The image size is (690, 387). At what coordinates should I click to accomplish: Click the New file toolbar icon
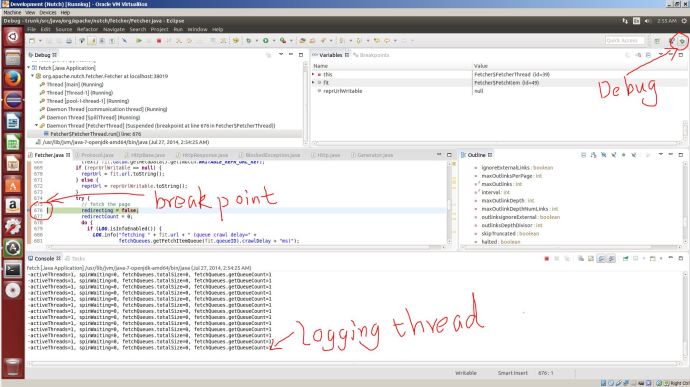click(x=32, y=41)
